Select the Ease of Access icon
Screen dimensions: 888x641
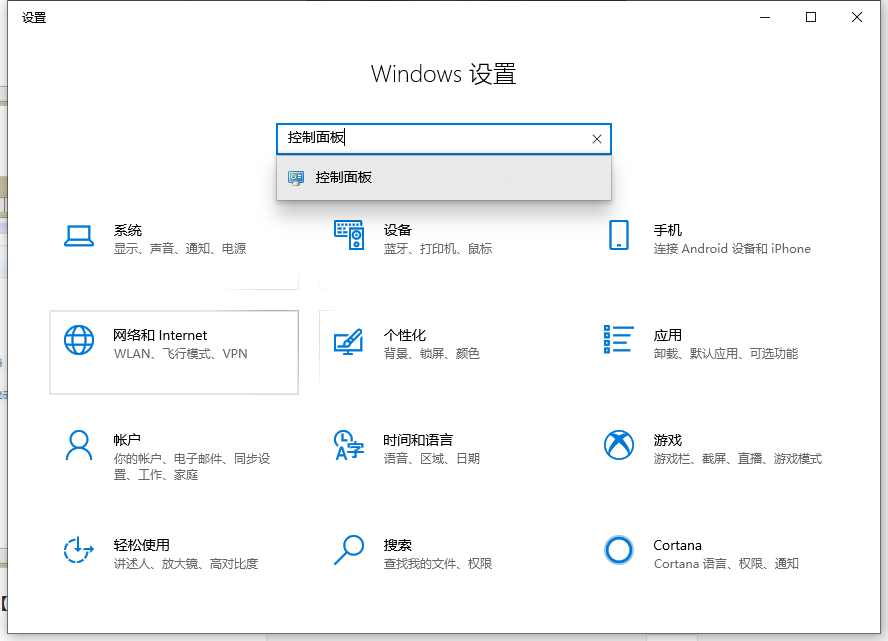click(x=79, y=550)
